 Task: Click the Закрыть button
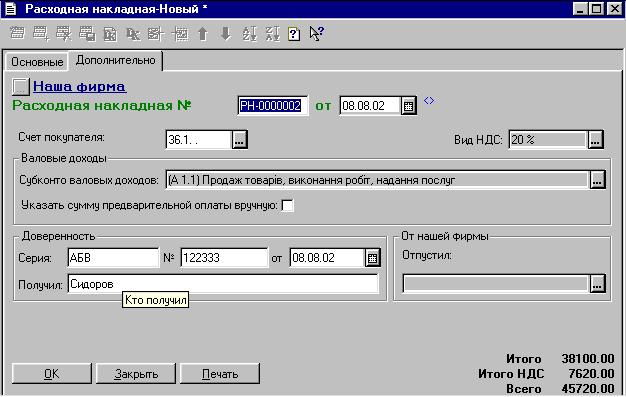coord(136,374)
